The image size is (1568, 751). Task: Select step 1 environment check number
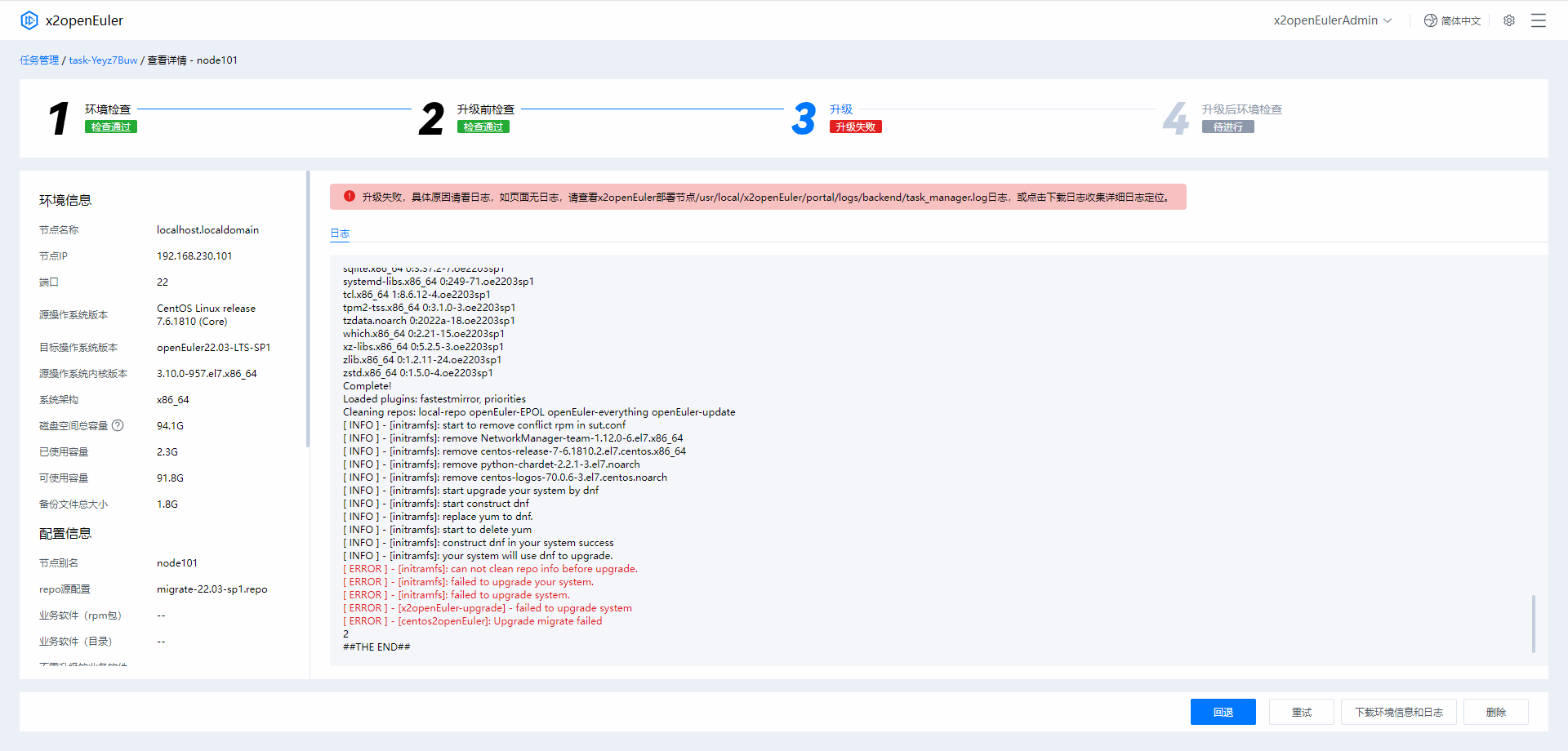(x=59, y=118)
